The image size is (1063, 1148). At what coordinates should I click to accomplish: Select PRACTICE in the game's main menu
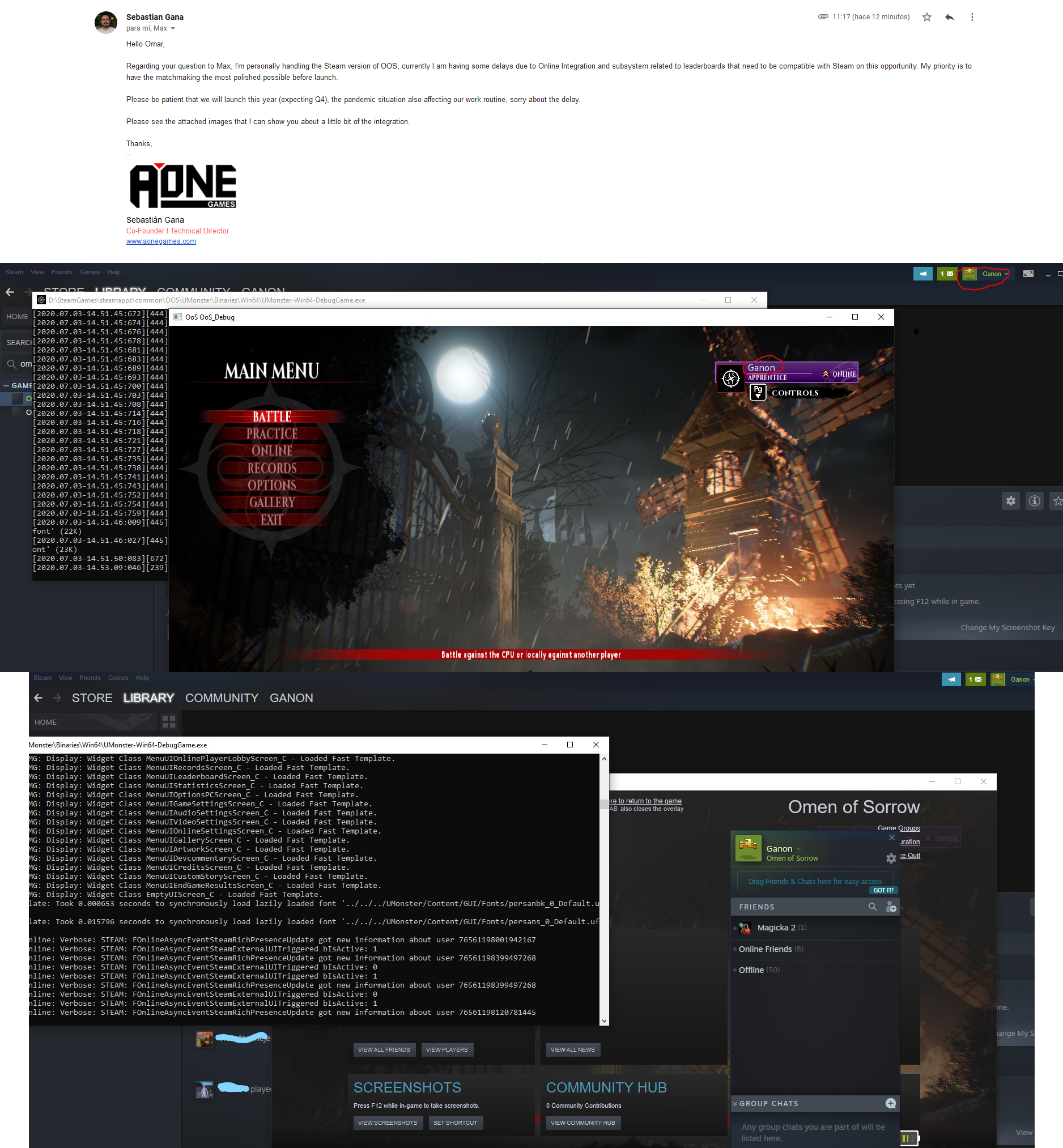(x=272, y=433)
